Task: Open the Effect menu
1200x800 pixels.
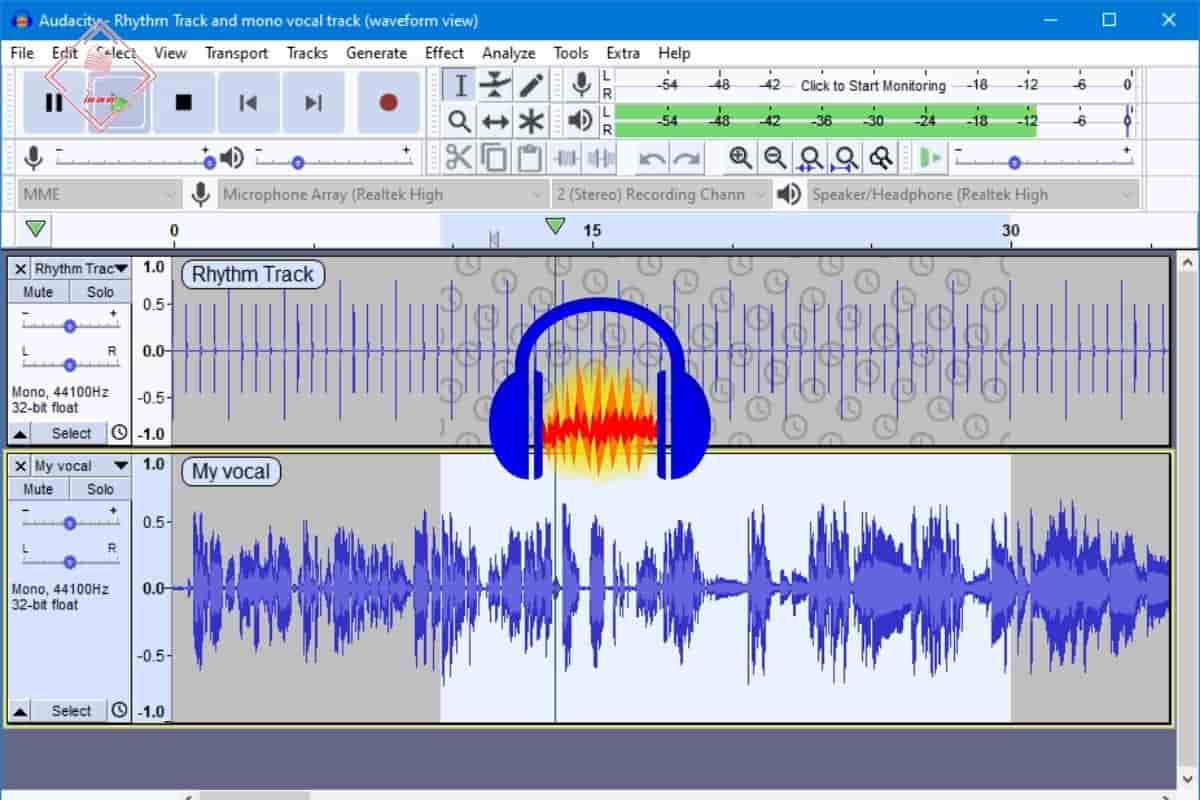Action: [443, 53]
